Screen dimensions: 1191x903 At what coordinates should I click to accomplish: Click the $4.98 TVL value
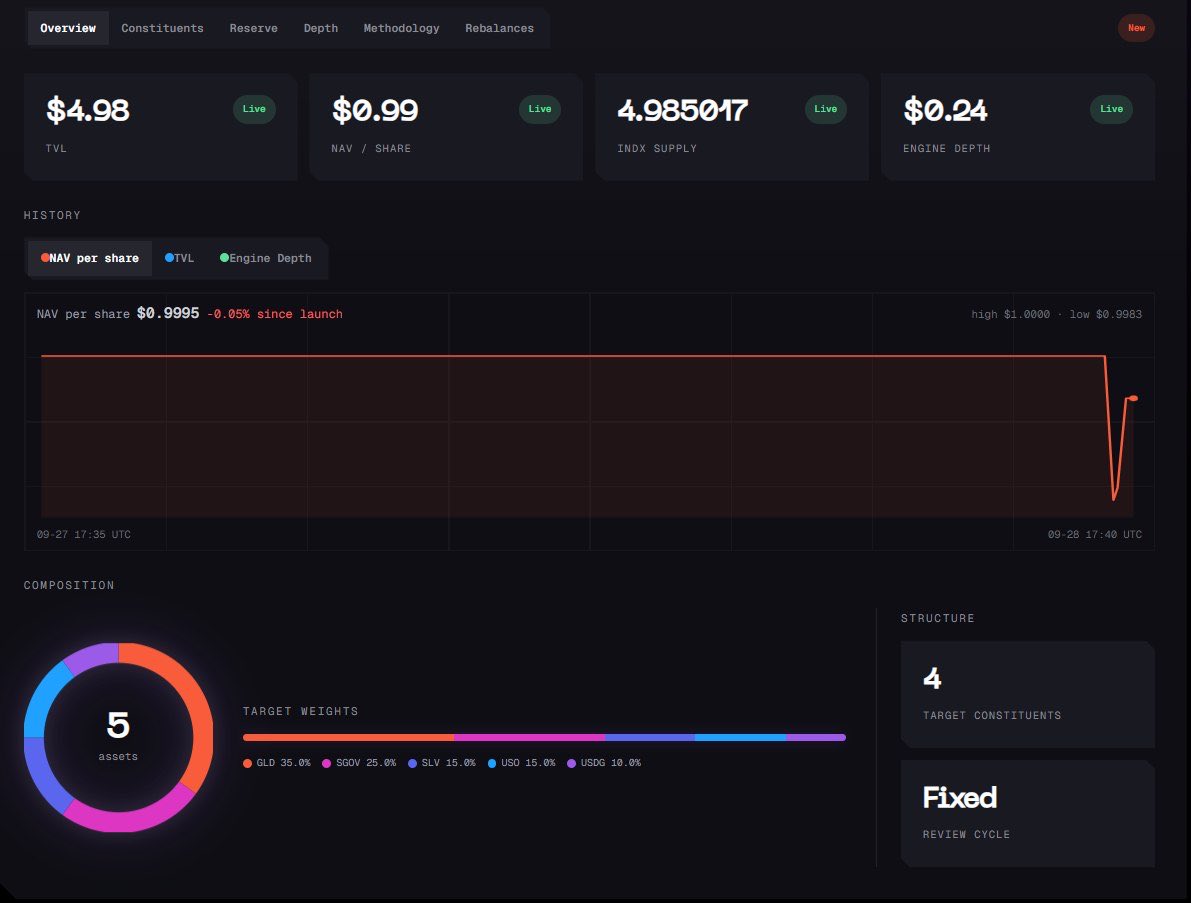88,110
